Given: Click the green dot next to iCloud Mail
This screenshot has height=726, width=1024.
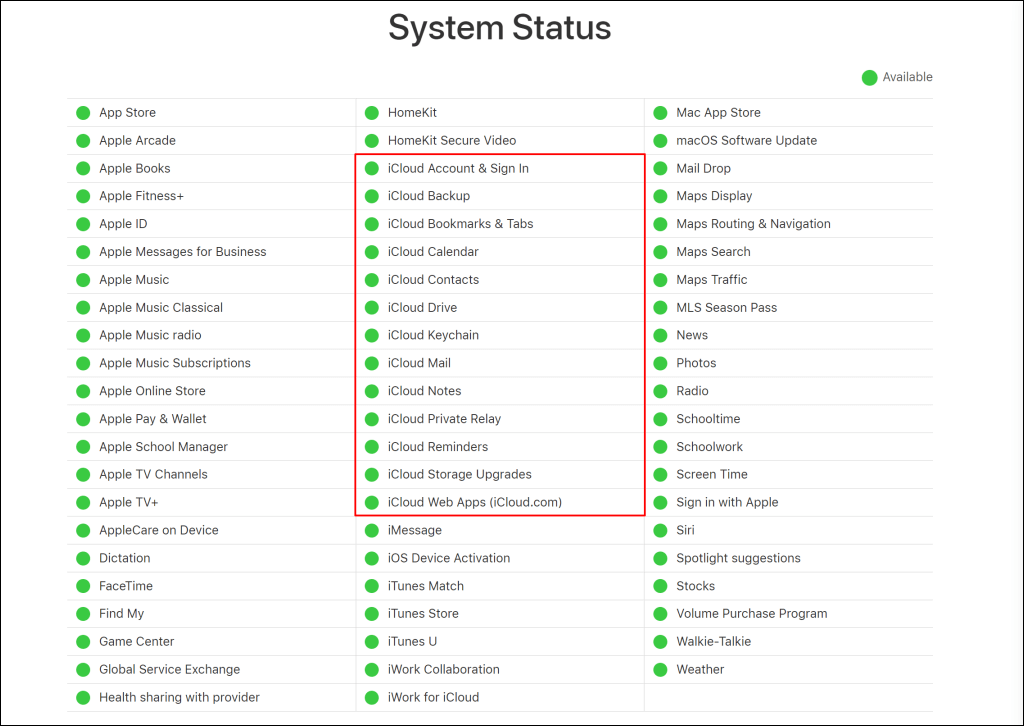Looking at the screenshot, I should click(372, 363).
